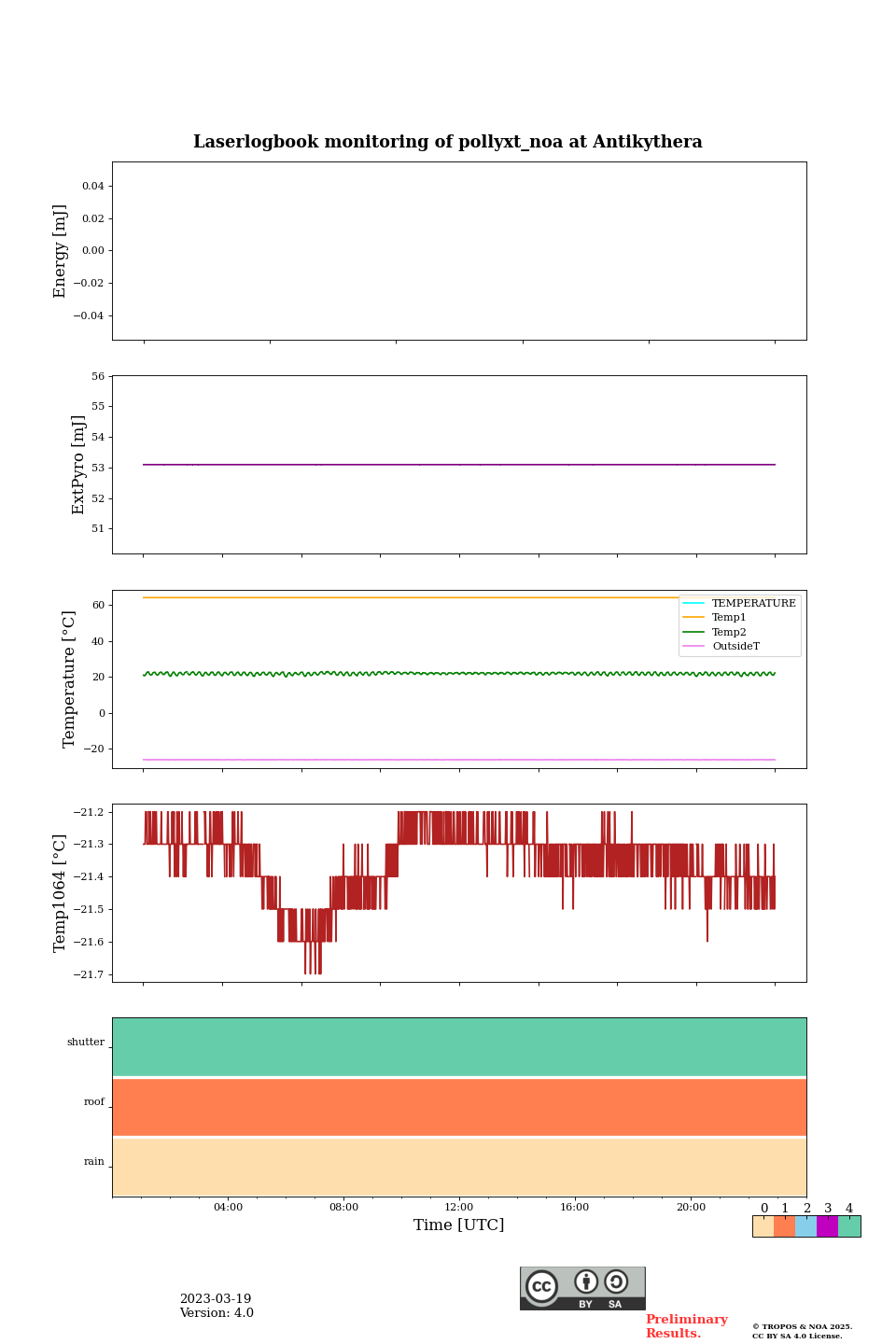The height and width of the screenshot is (1344, 896).
Task: Click the colorbar swatch labeled 0
Action: (x=763, y=1226)
